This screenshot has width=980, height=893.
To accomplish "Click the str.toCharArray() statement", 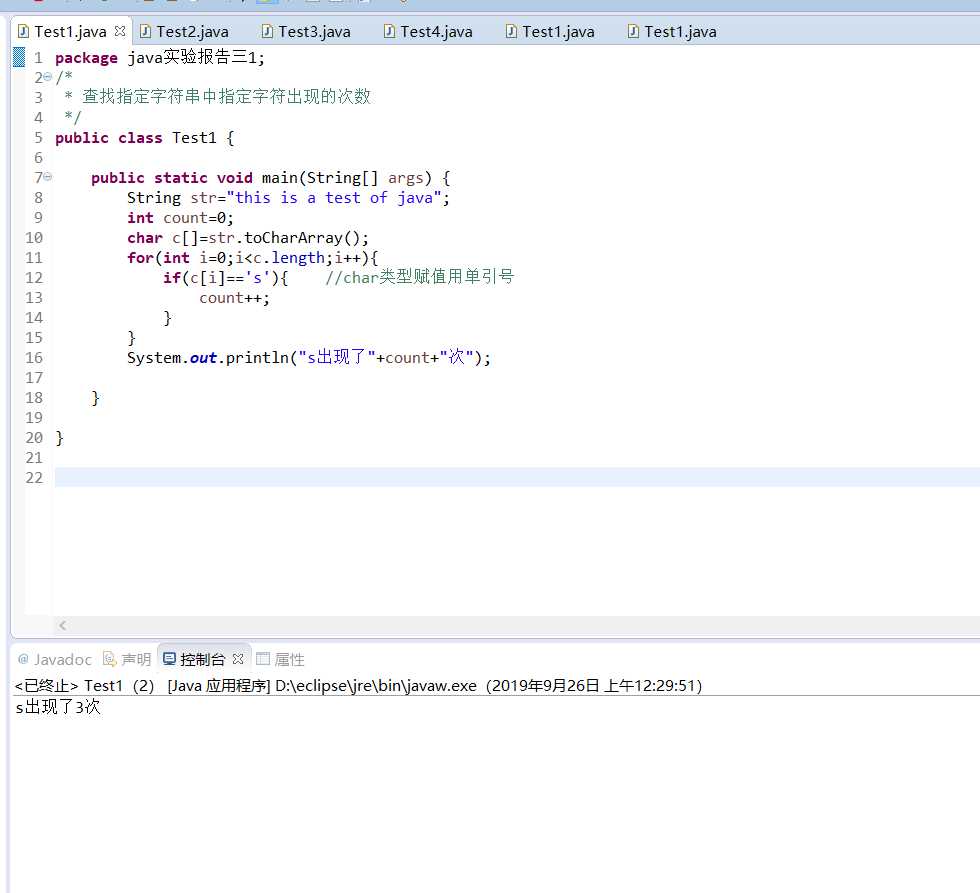I will point(248,237).
